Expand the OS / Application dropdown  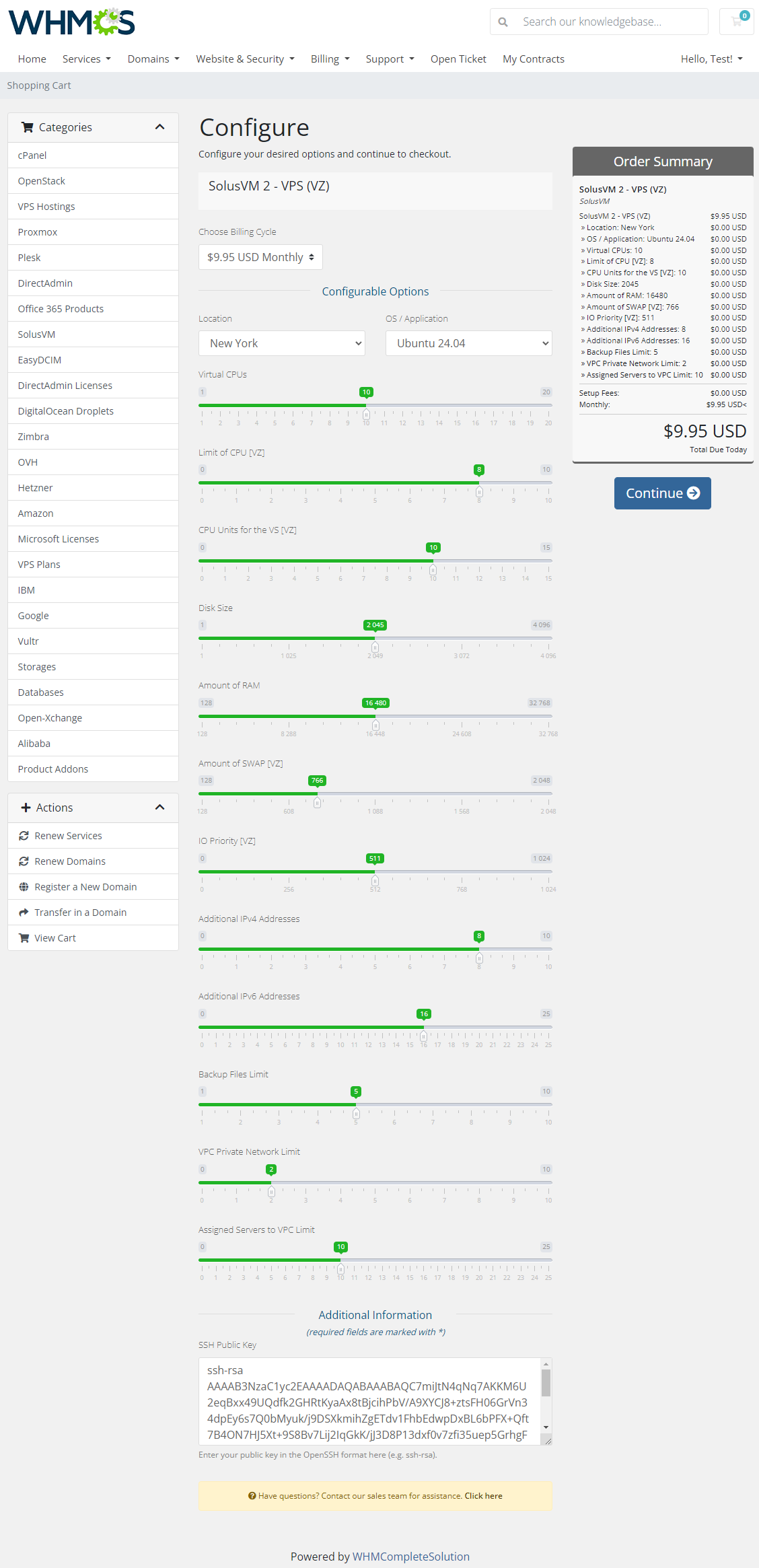click(x=468, y=343)
